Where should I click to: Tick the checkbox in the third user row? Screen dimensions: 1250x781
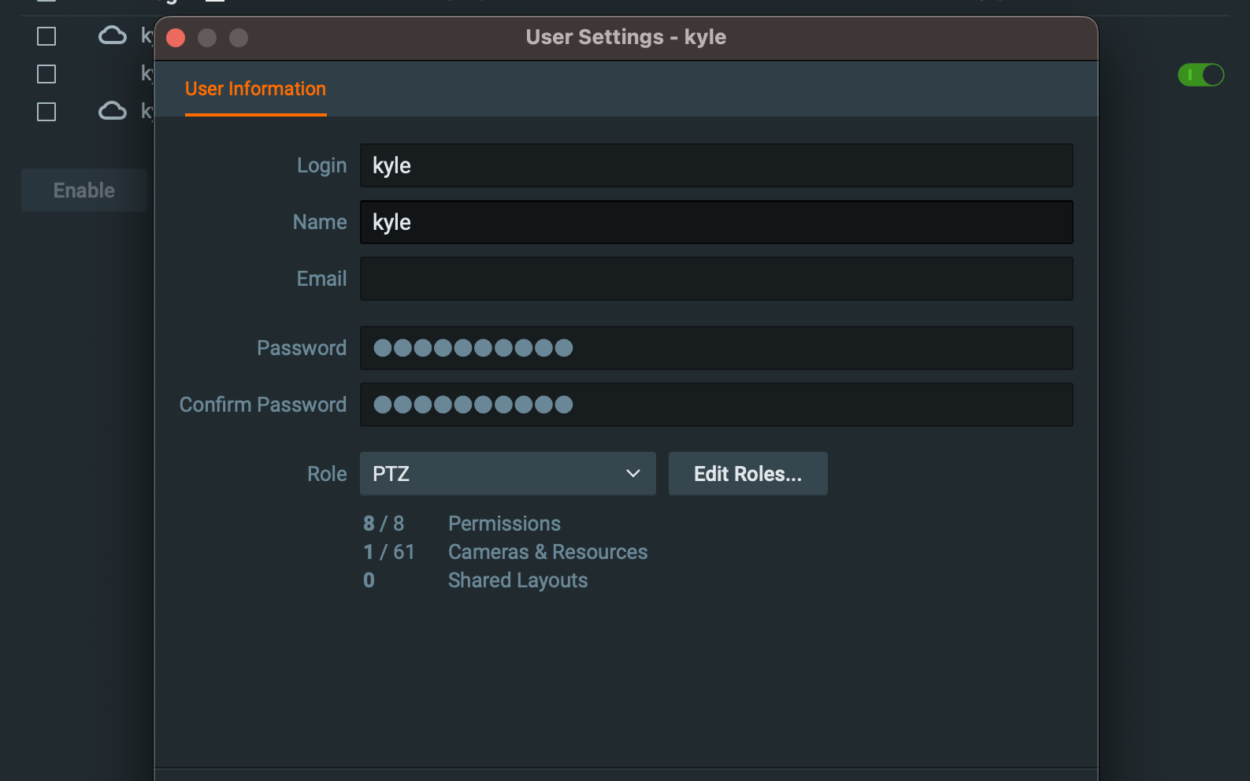(46, 112)
